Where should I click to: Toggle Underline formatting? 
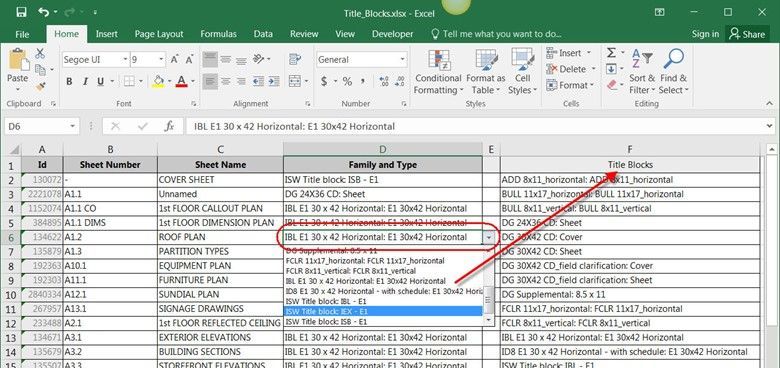100,82
